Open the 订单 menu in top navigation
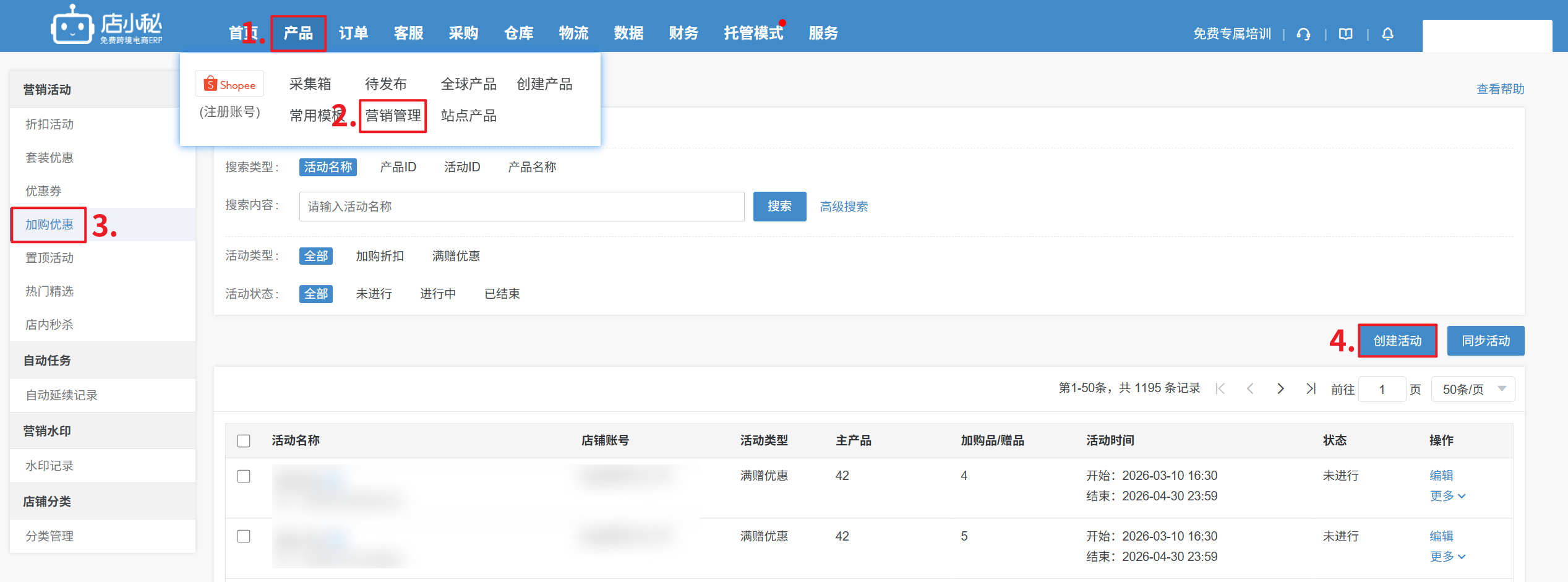The height and width of the screenshot is (582, 1568). (x=353, y=33)
